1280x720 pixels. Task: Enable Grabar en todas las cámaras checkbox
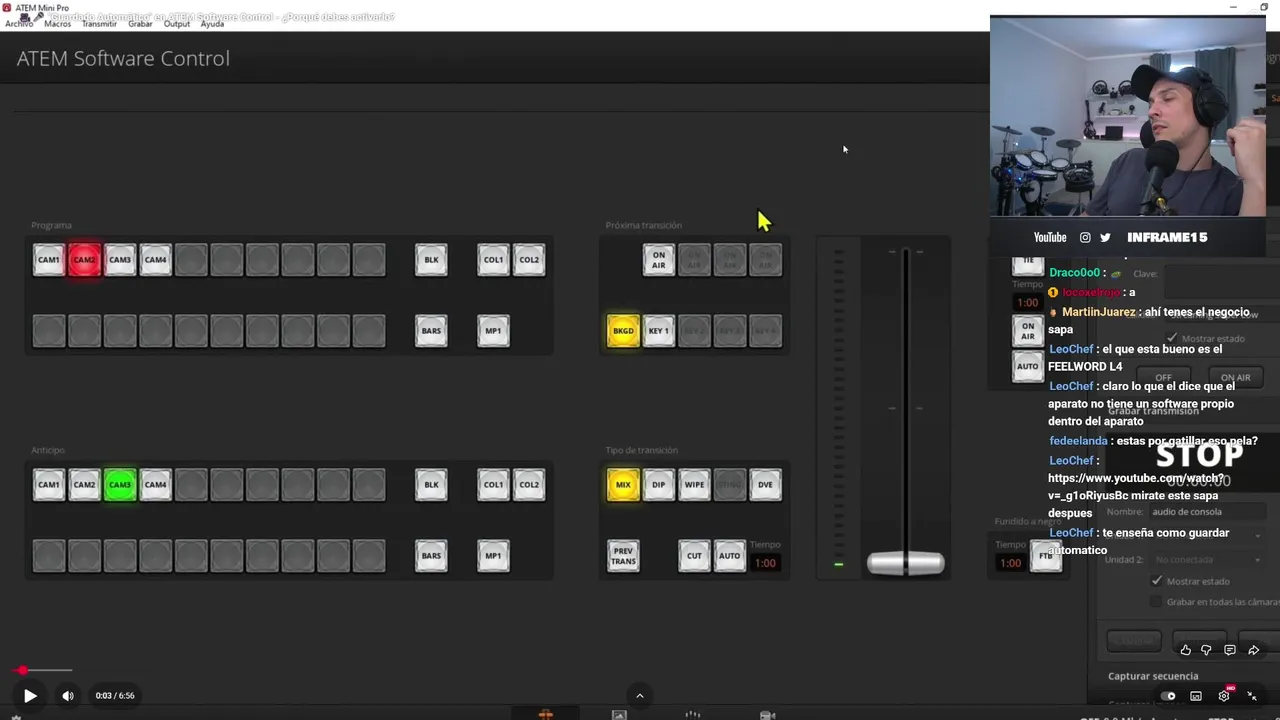pyautogui.click(x=1157, y=602)
